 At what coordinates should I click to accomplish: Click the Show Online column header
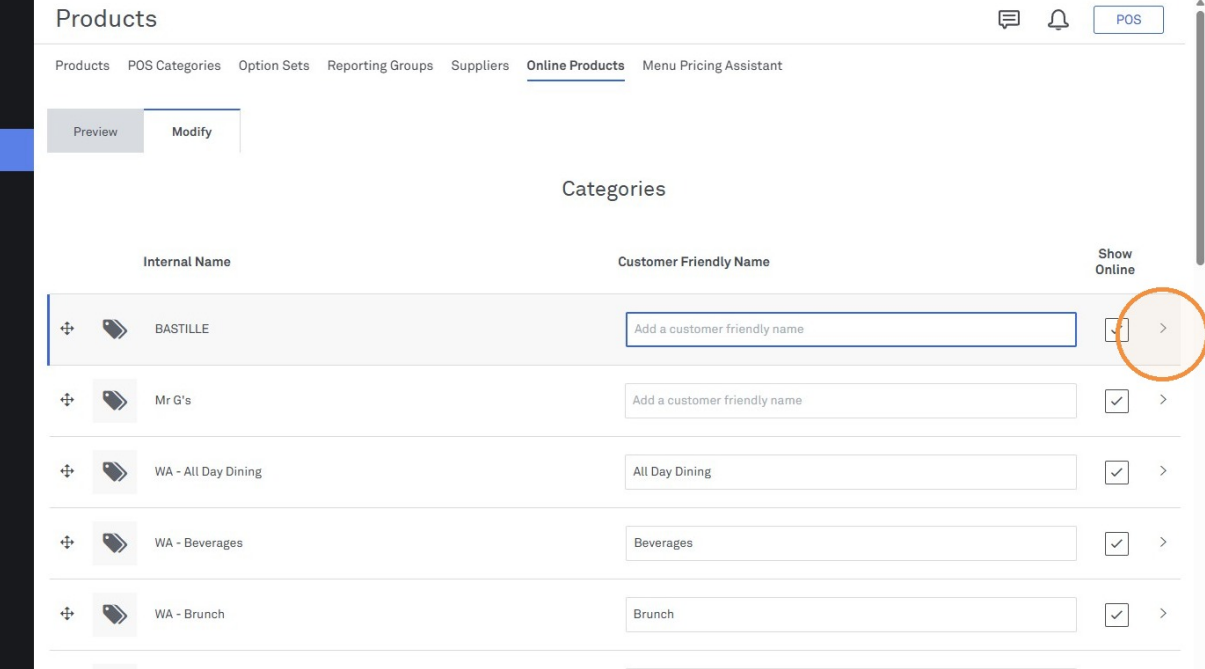[1115, 262]
